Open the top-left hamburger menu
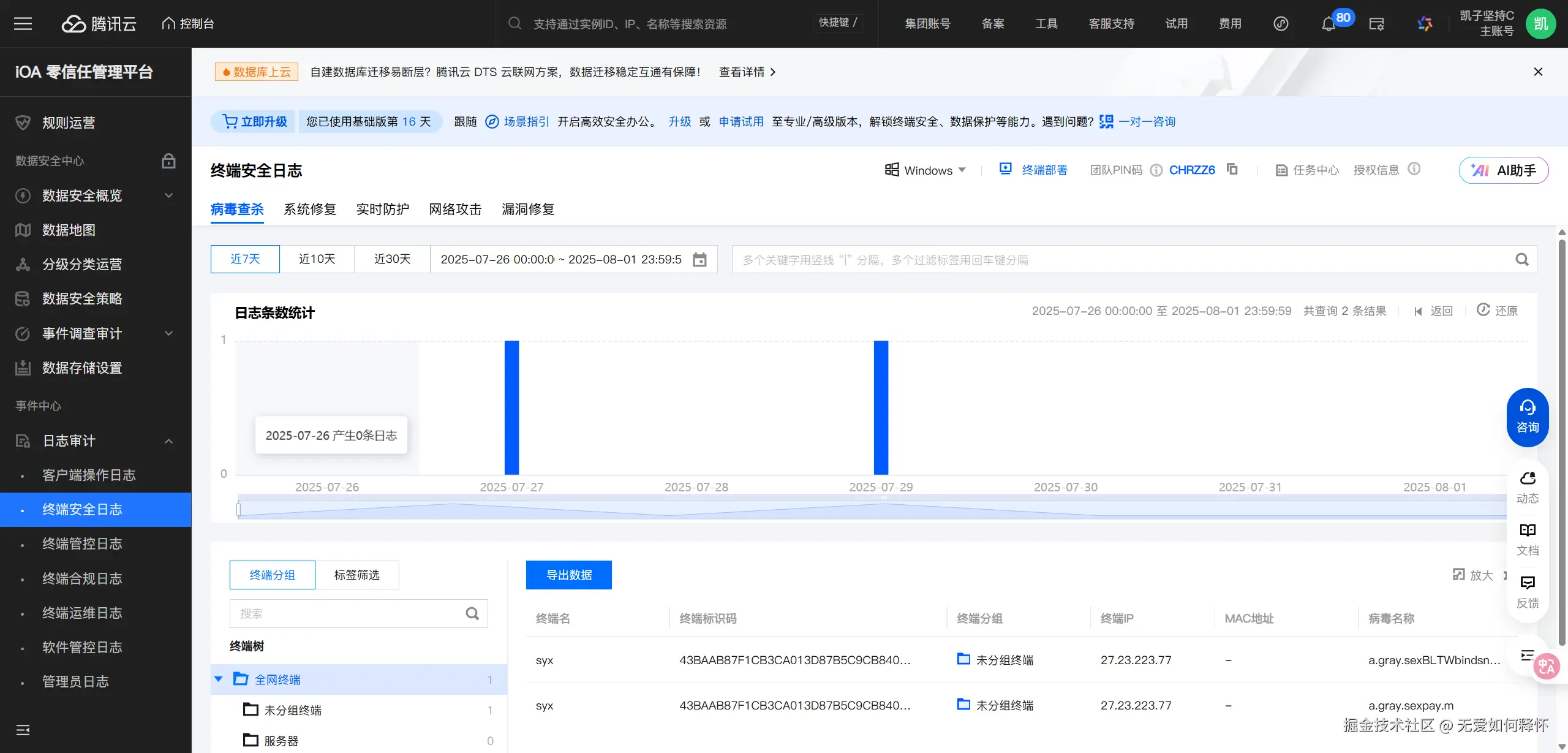1568x753 pixels. [23, 24]
